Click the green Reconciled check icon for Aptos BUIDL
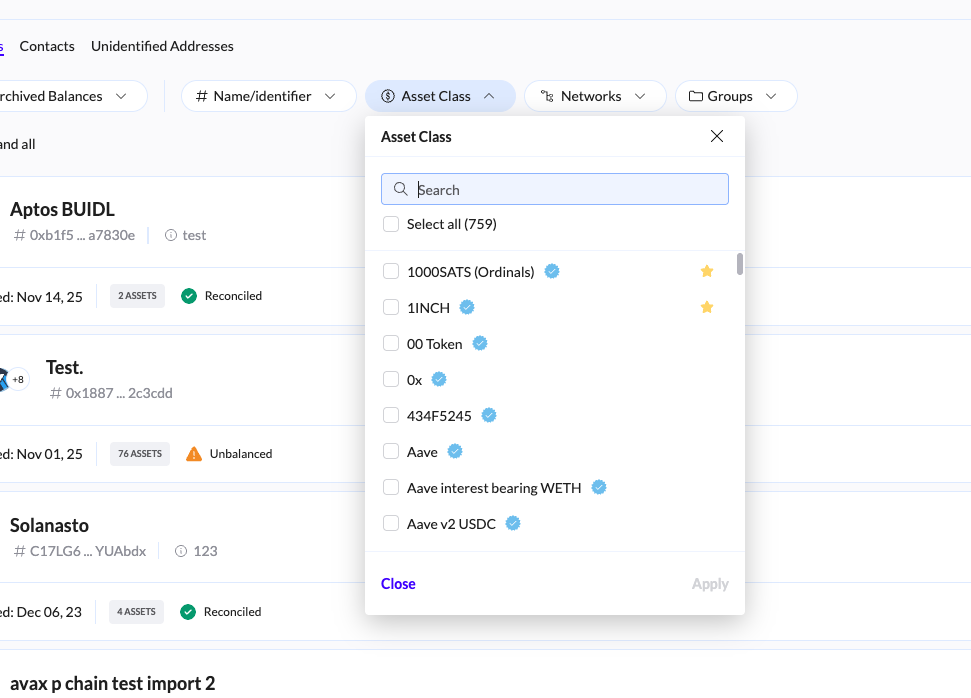The width and height of the screenshot is (971, 698). [x=189, y=296]
